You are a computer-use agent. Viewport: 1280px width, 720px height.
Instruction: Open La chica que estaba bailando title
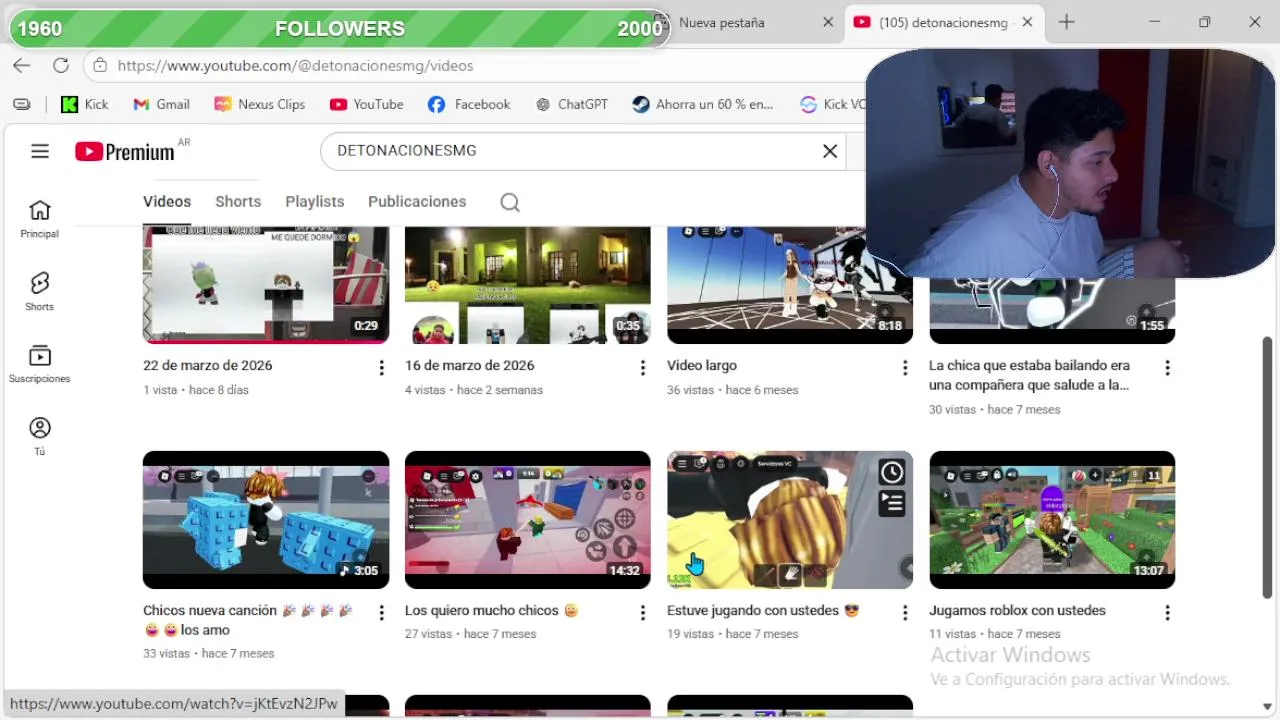pos(1029,375)
